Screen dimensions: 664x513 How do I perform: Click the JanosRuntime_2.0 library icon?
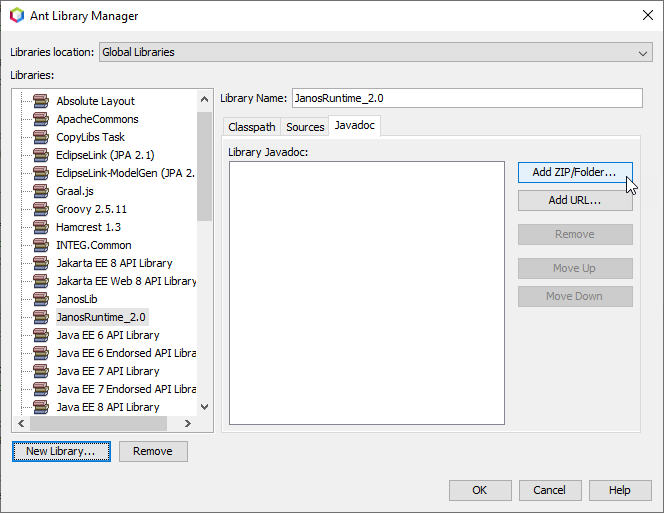click(x=41, y=317)
